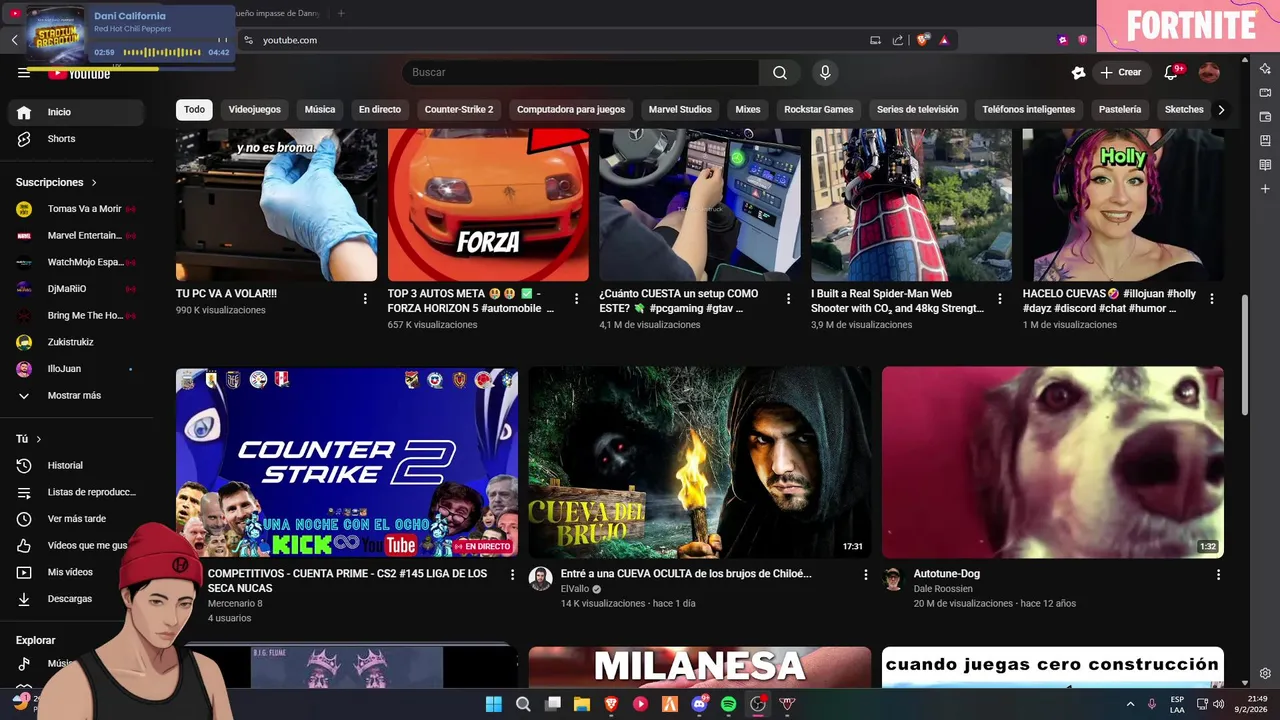The height and width of the screenshot is (720, 1280).
Task: Click the Spotify icon in the taskbar
Action: [729, 704]
